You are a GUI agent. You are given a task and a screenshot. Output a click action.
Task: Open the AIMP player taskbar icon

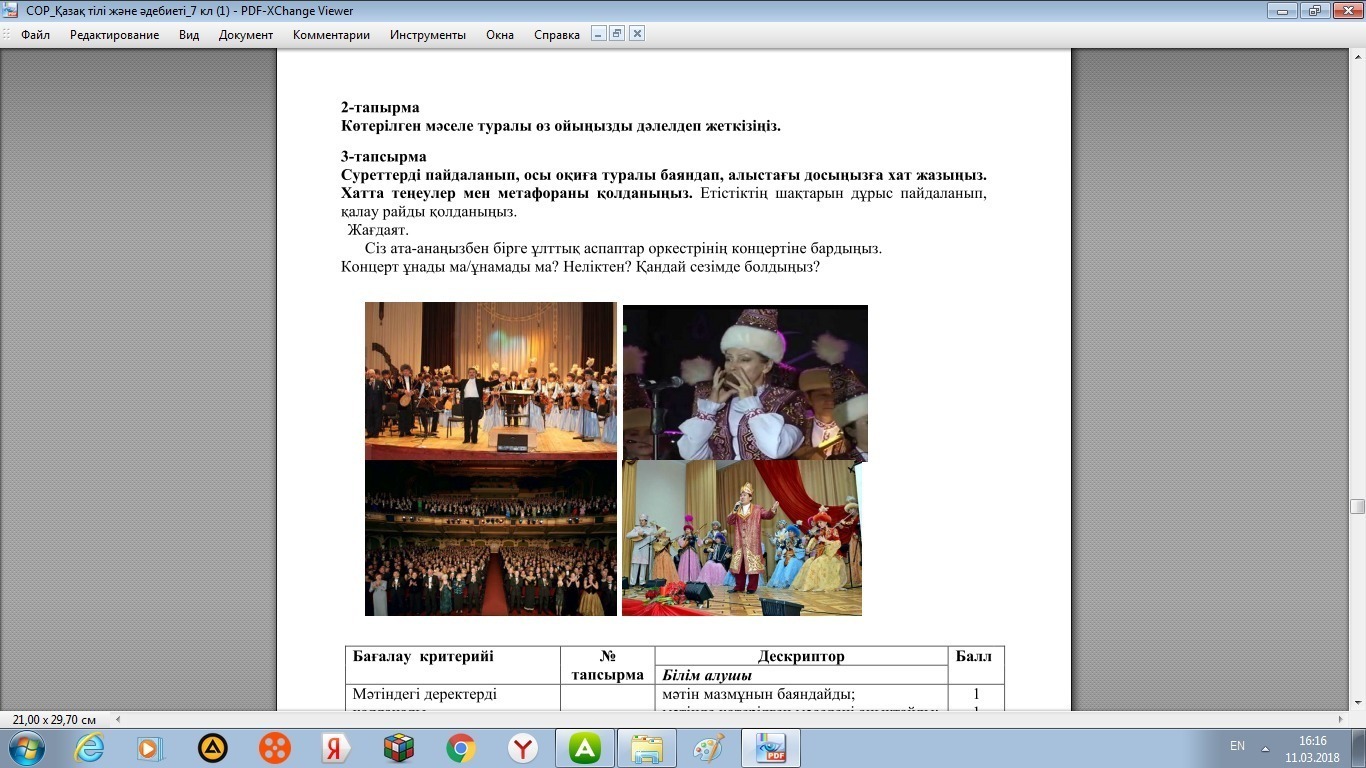coord(212,748)
